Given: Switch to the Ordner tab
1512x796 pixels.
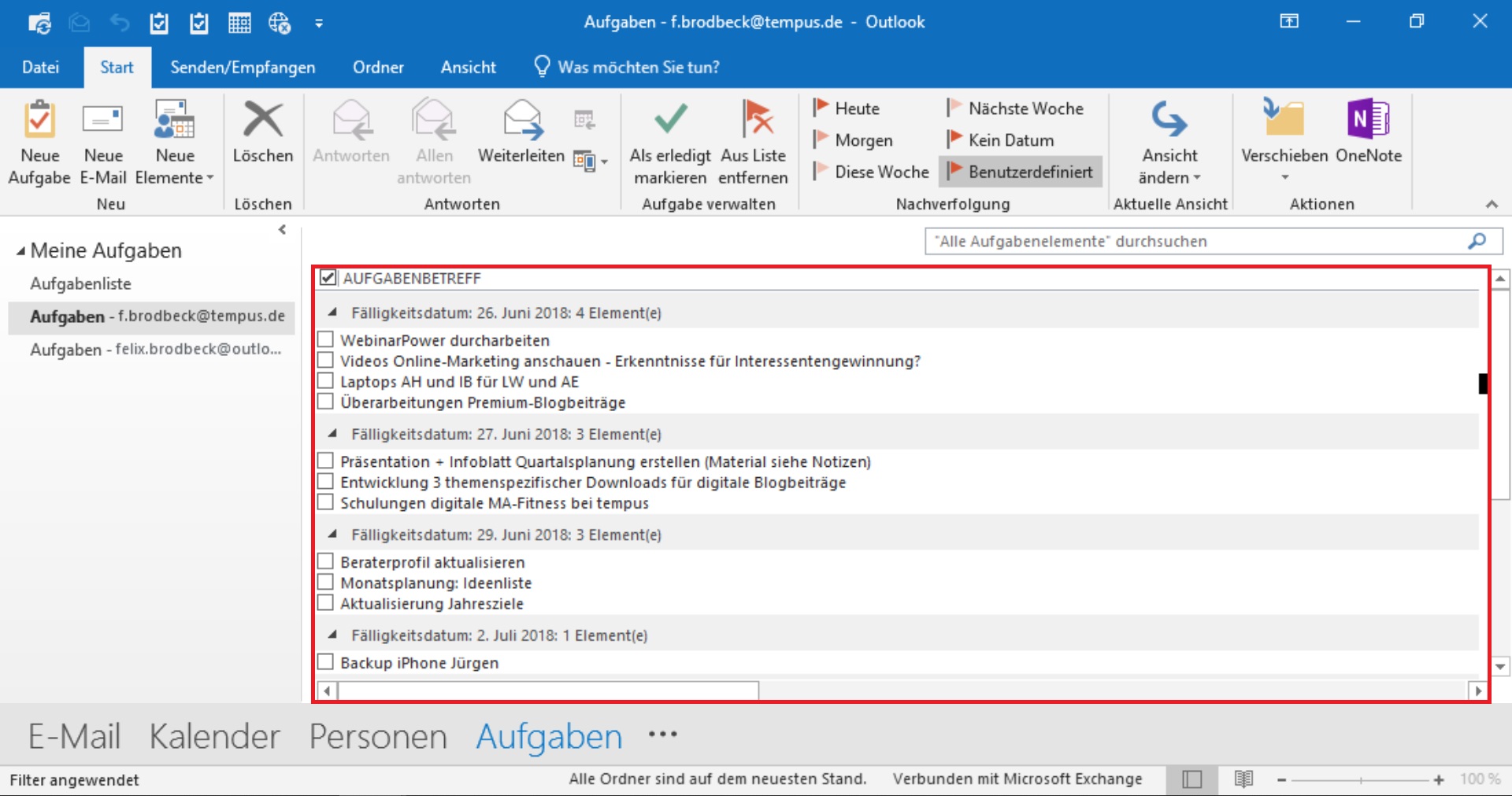Looking at the screenshot, I should tap(378, 67).
